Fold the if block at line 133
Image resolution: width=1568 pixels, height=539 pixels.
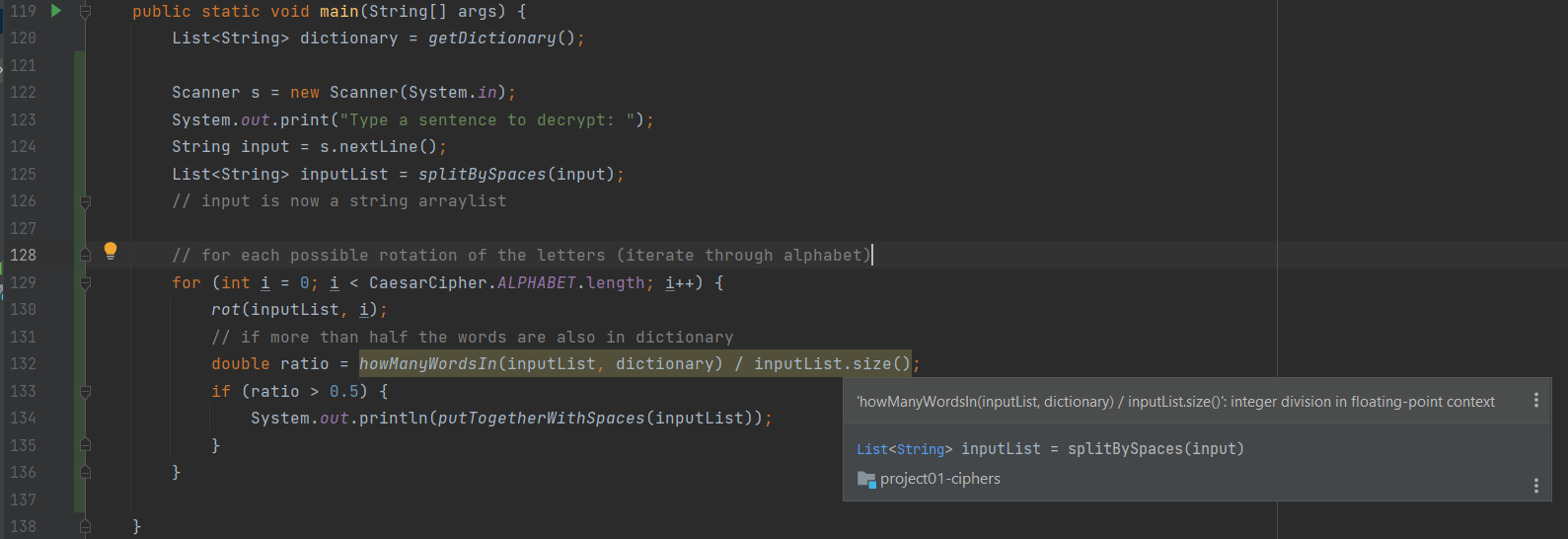pyautogui.click(x=86, y=392)
